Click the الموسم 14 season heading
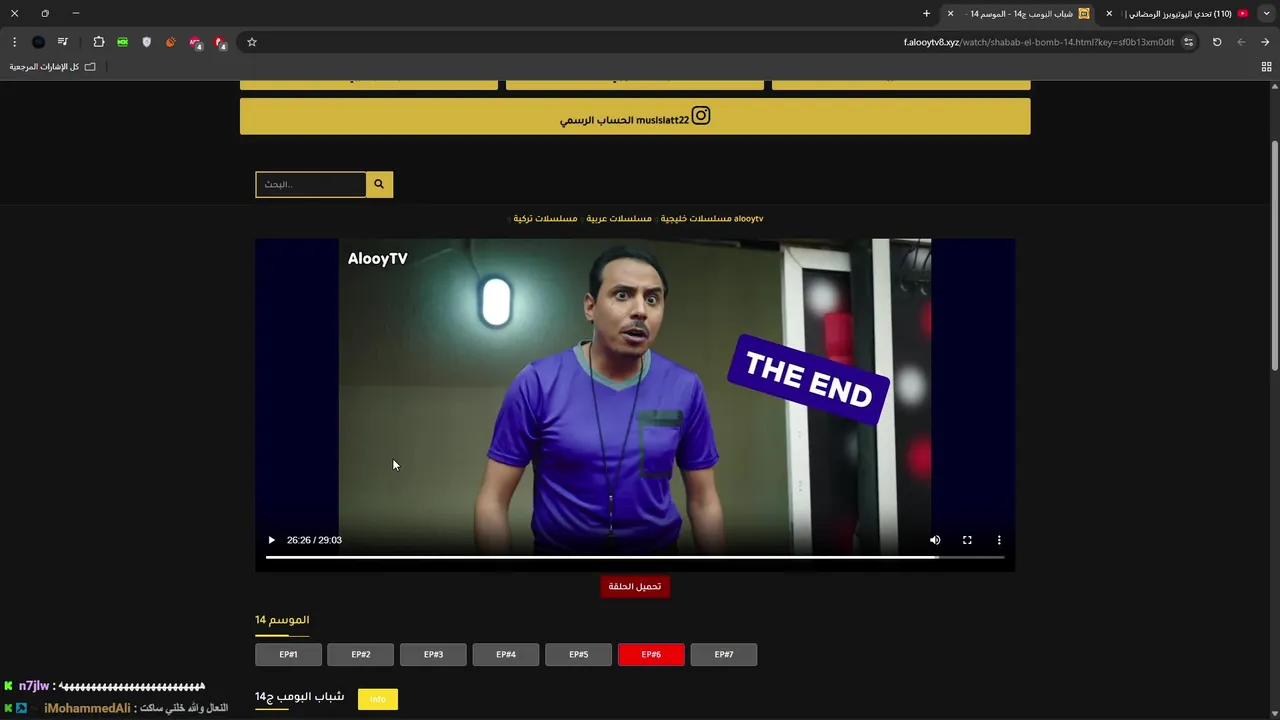The image size is (1280, 720). point(282,620)
